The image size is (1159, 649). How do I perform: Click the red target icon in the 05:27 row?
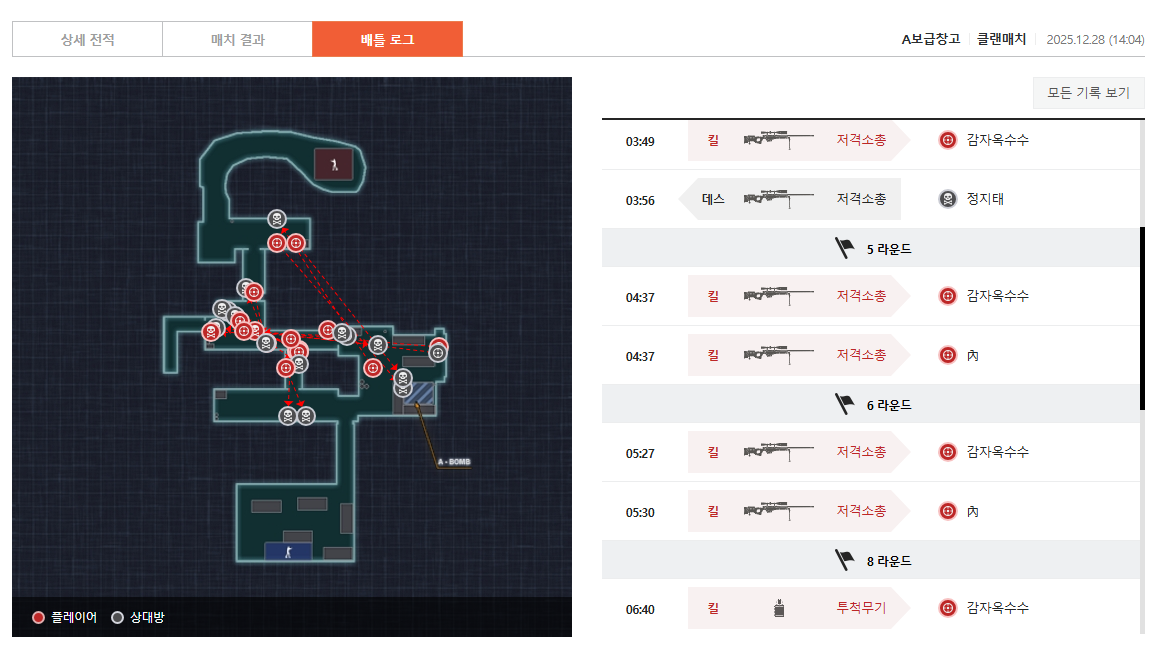pos(947,452)
